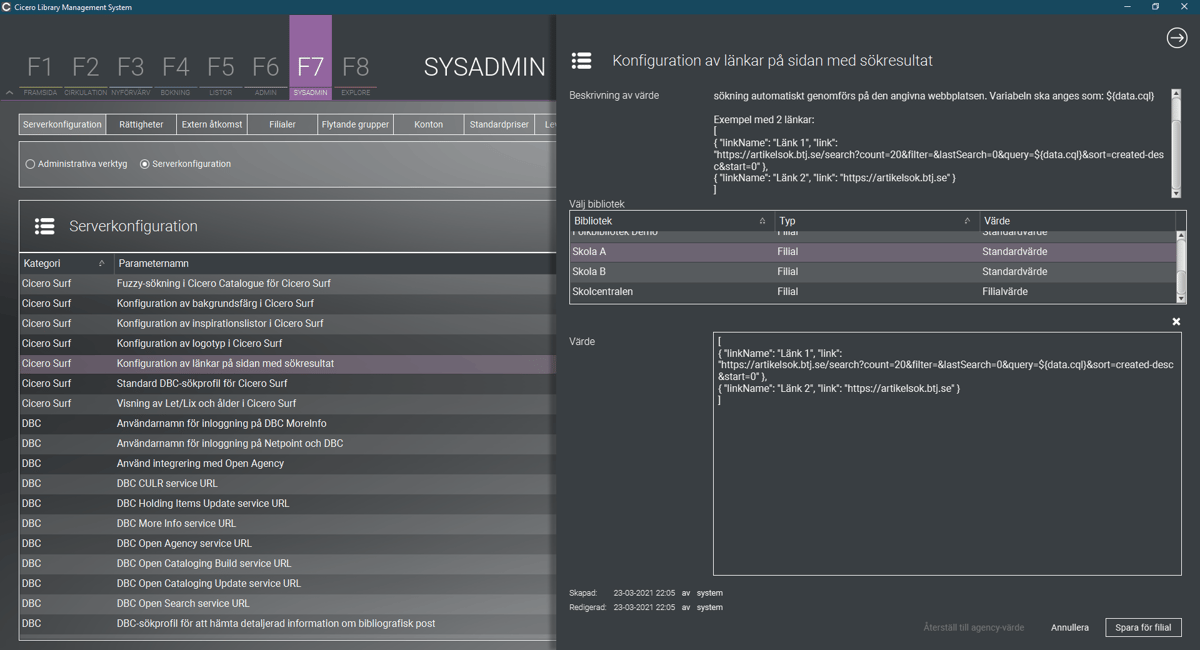This screenshot has height=650, width=1200.
Task: Click the Spara för filial button
Action: click(x=1143, y=628)
